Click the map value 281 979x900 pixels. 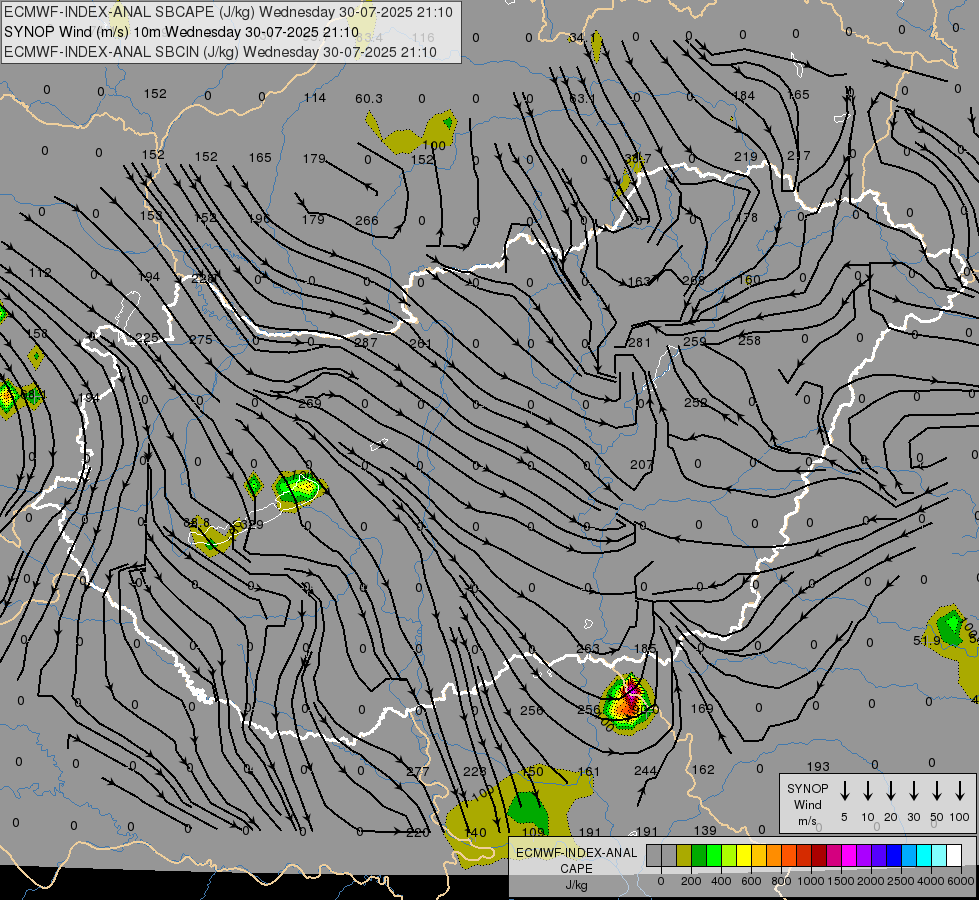point(639,342)
